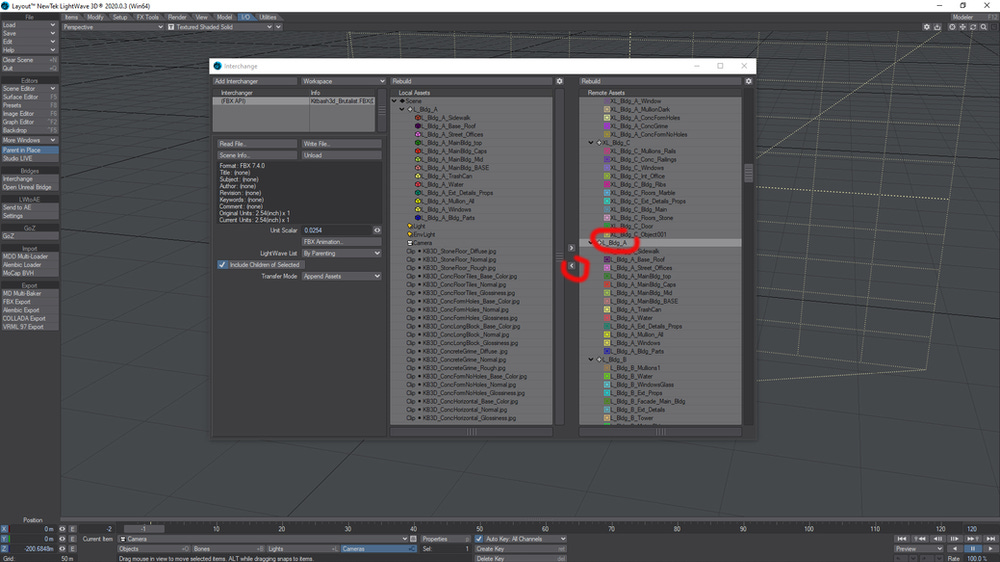Click the Read File button
This screenshot has height=562, width=1000.
pos(258,144)
